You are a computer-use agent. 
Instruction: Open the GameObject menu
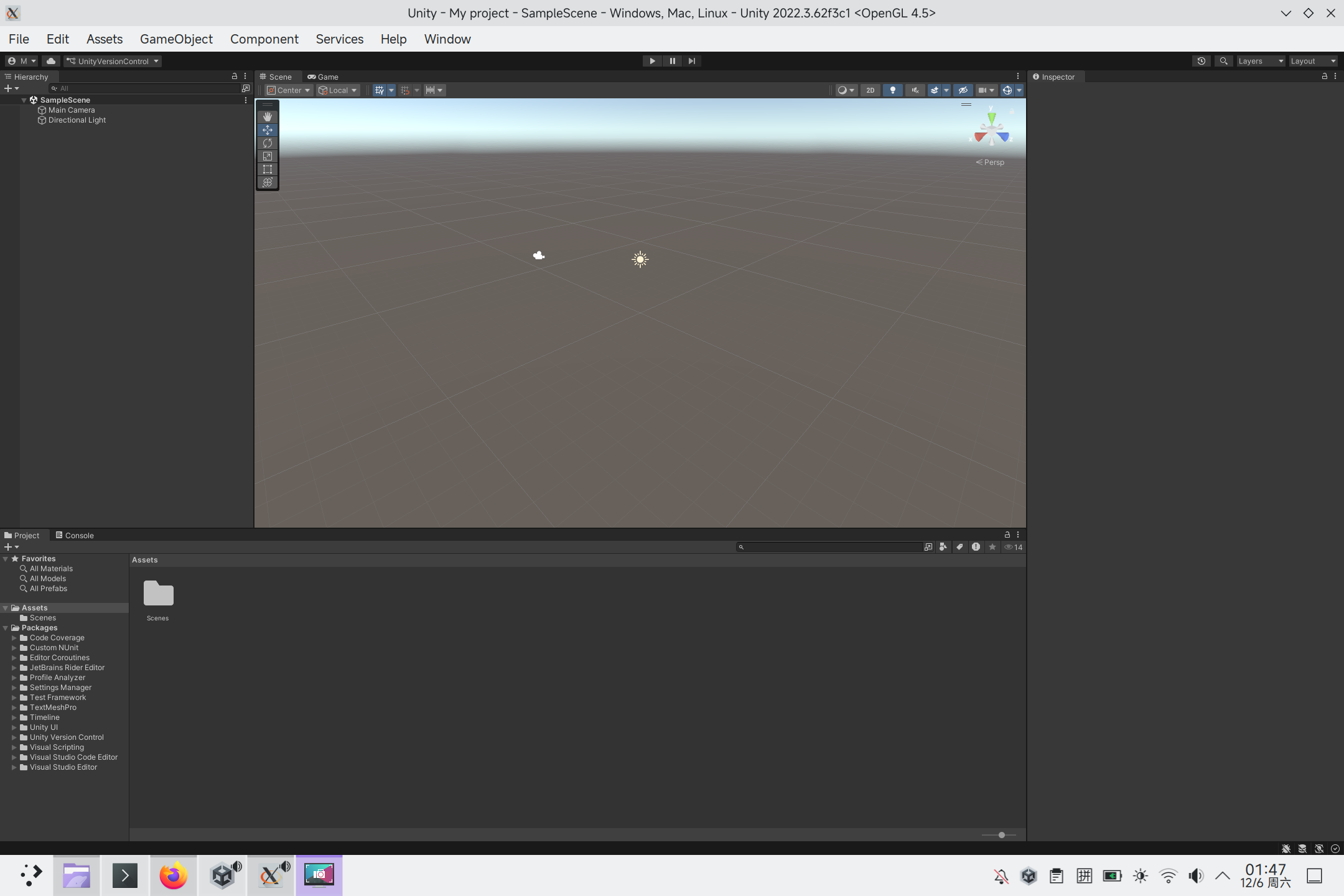point(176,39)
